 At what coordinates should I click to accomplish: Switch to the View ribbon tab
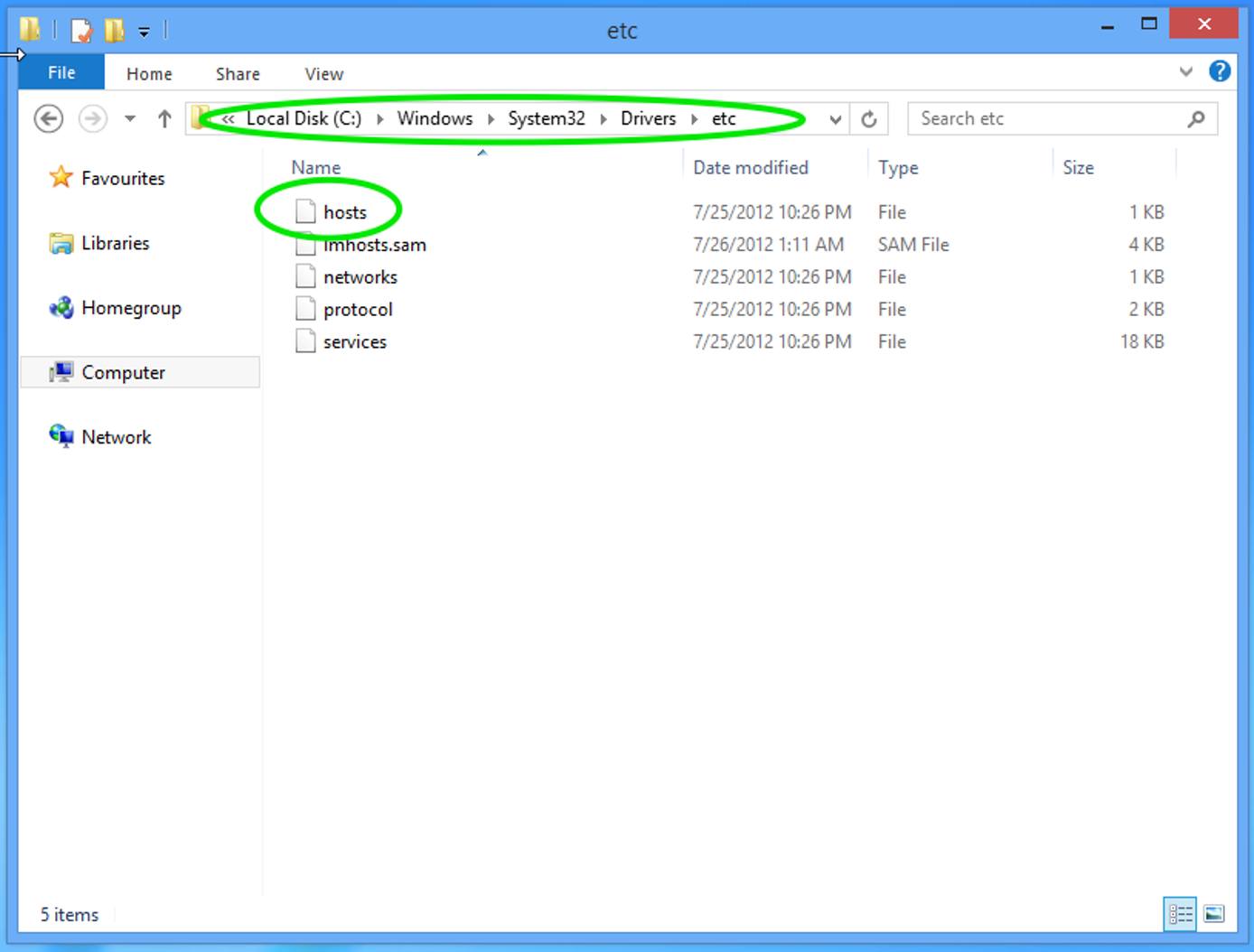pos(323,73)
